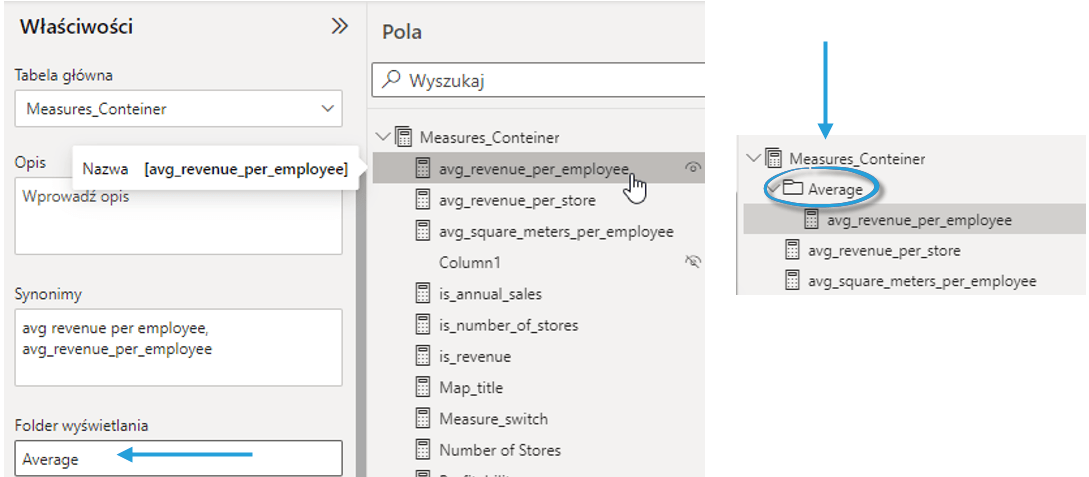Click the Average folder icon in the tree
1089x477 pixels.
click(793, 189)
